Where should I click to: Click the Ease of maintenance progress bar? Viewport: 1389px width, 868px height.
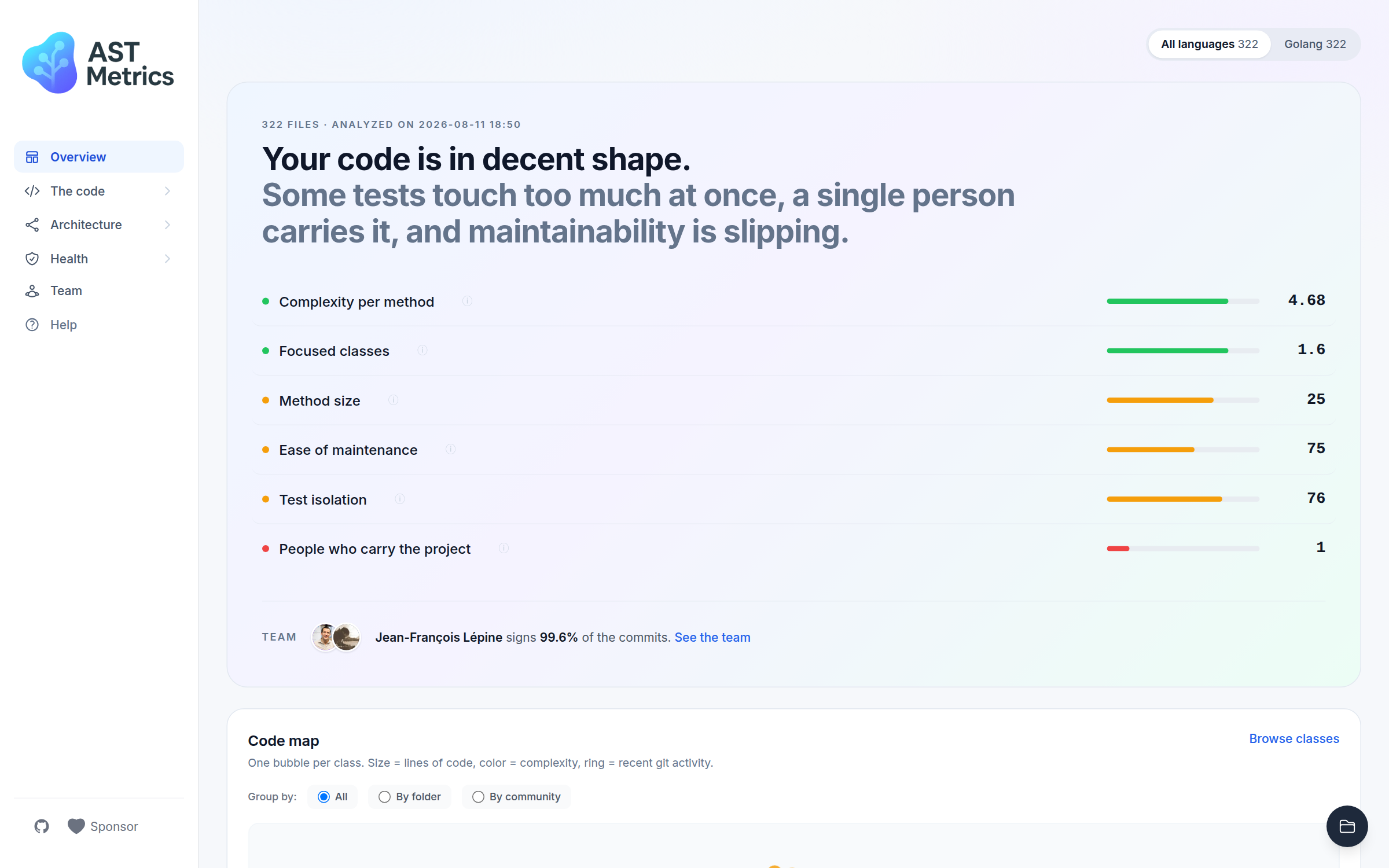[1183, 450]
